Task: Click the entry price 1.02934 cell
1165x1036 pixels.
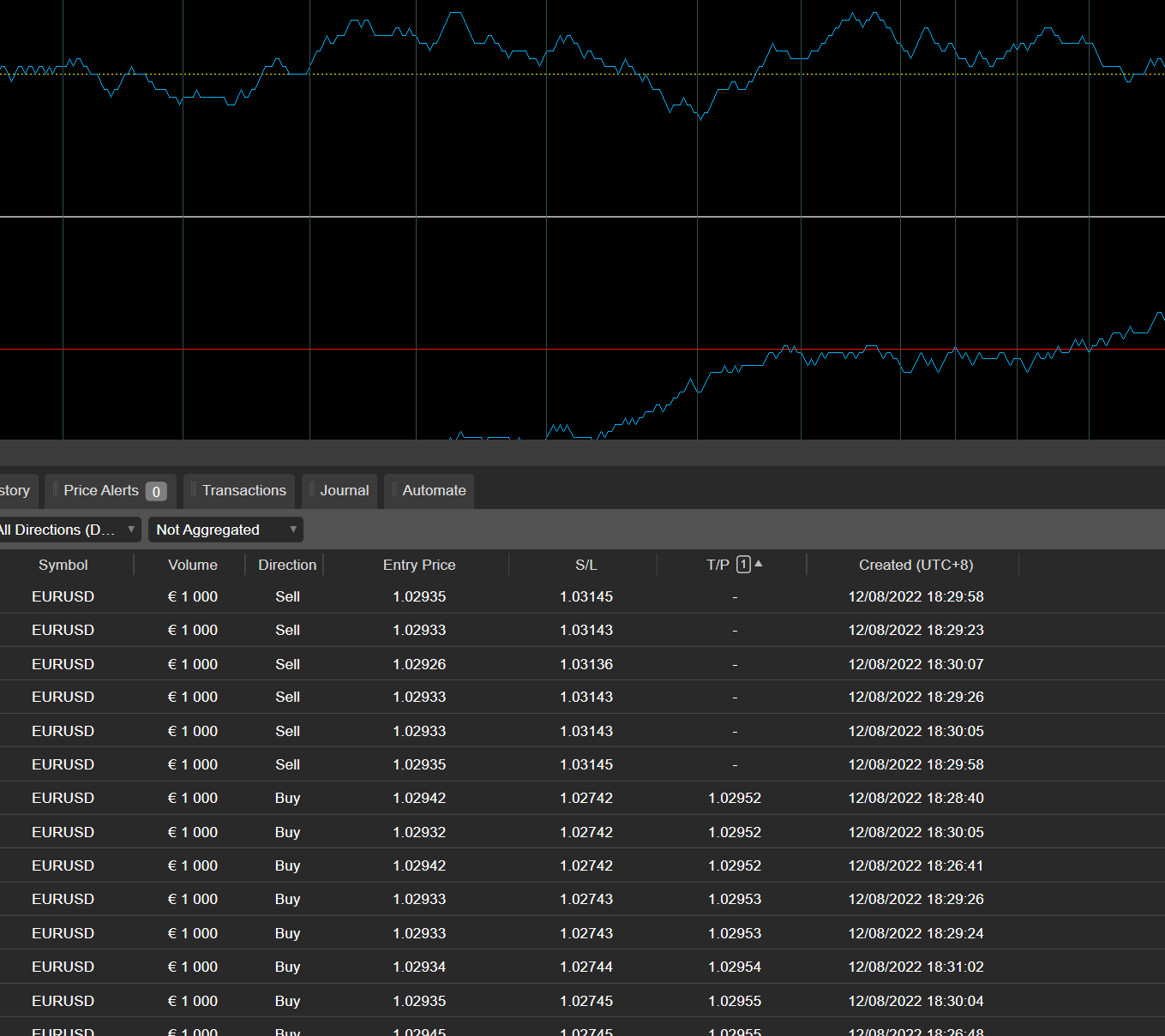Action: [419, 967]
